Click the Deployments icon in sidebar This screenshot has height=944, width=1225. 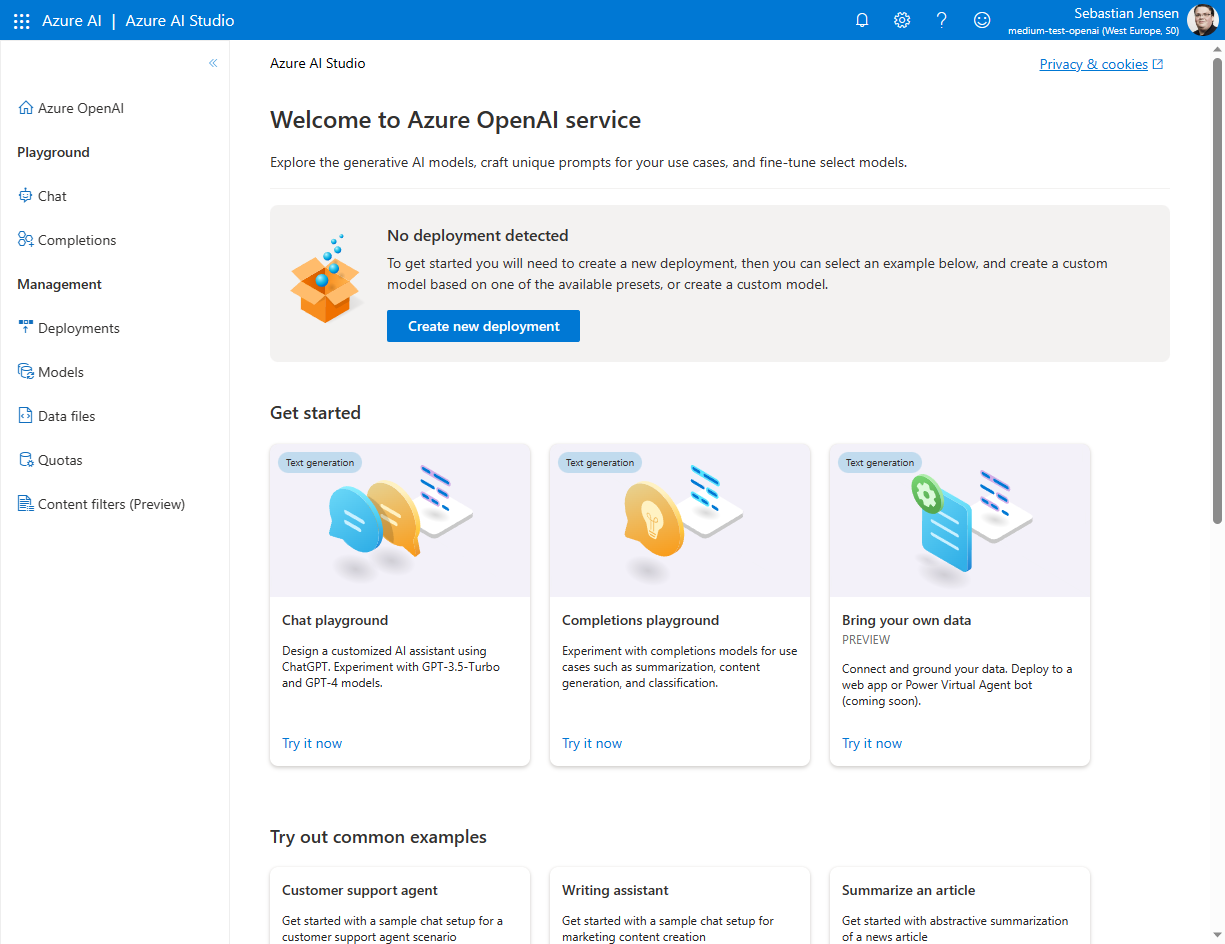point(26,328)
